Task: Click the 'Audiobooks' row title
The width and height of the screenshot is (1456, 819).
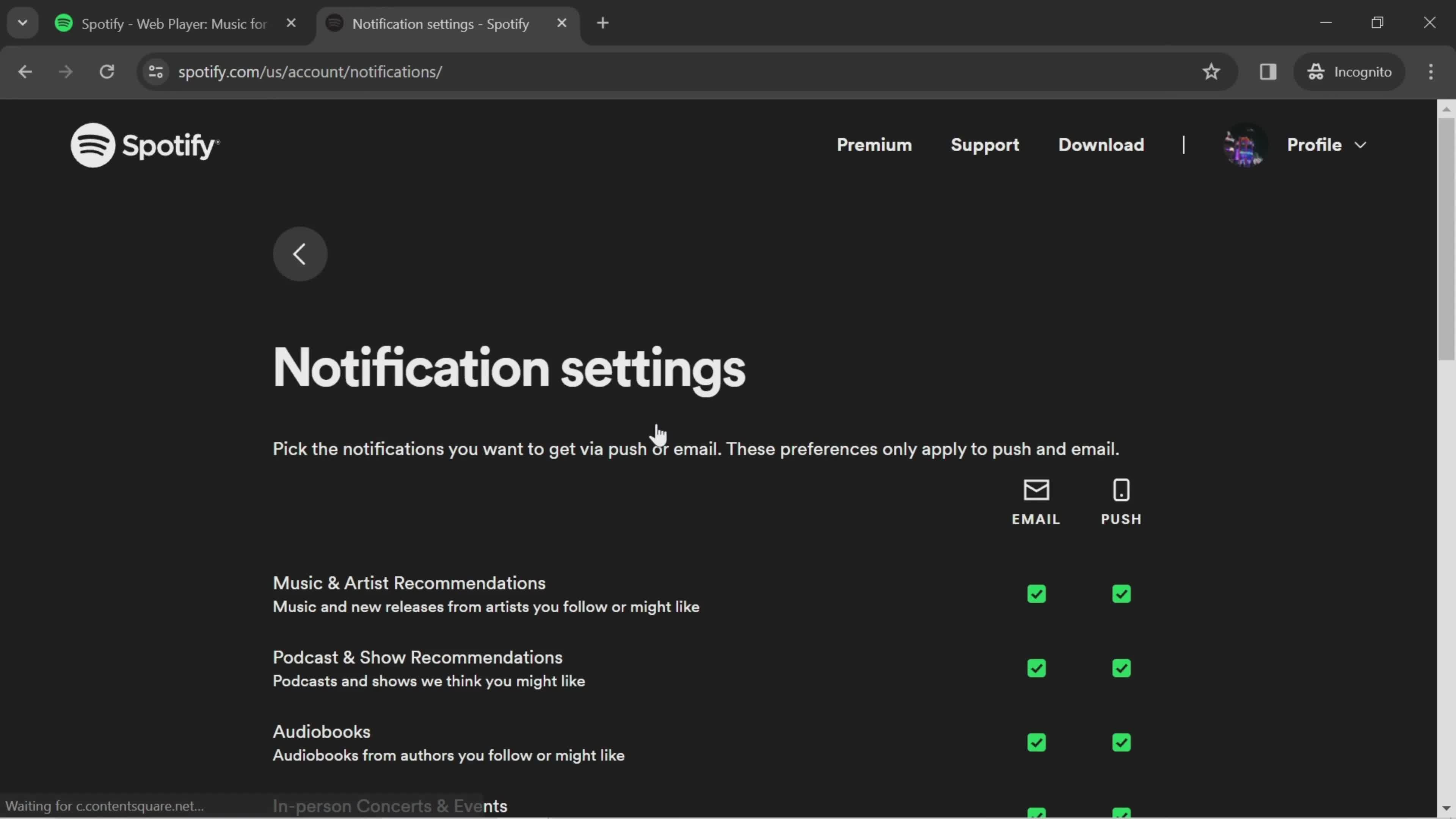Action: [322, 732]
